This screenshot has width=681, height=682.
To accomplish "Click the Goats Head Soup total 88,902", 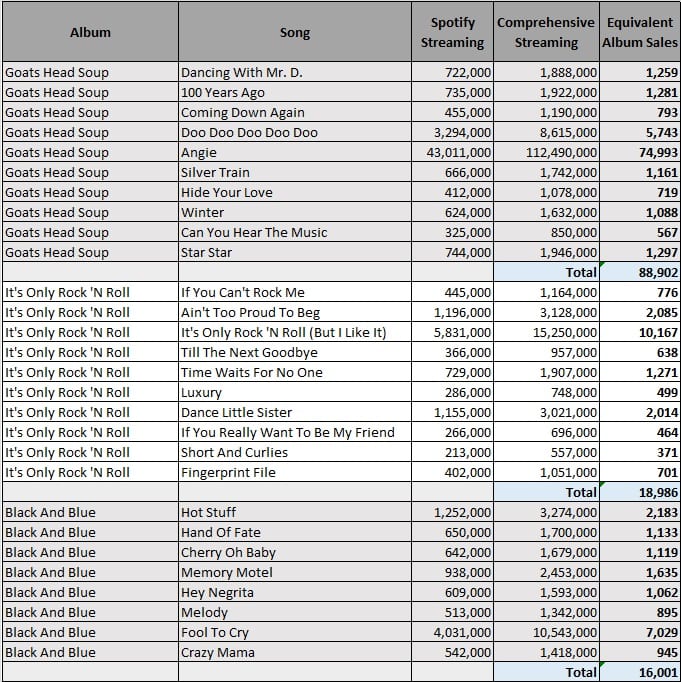I will [x=640, y=272].
